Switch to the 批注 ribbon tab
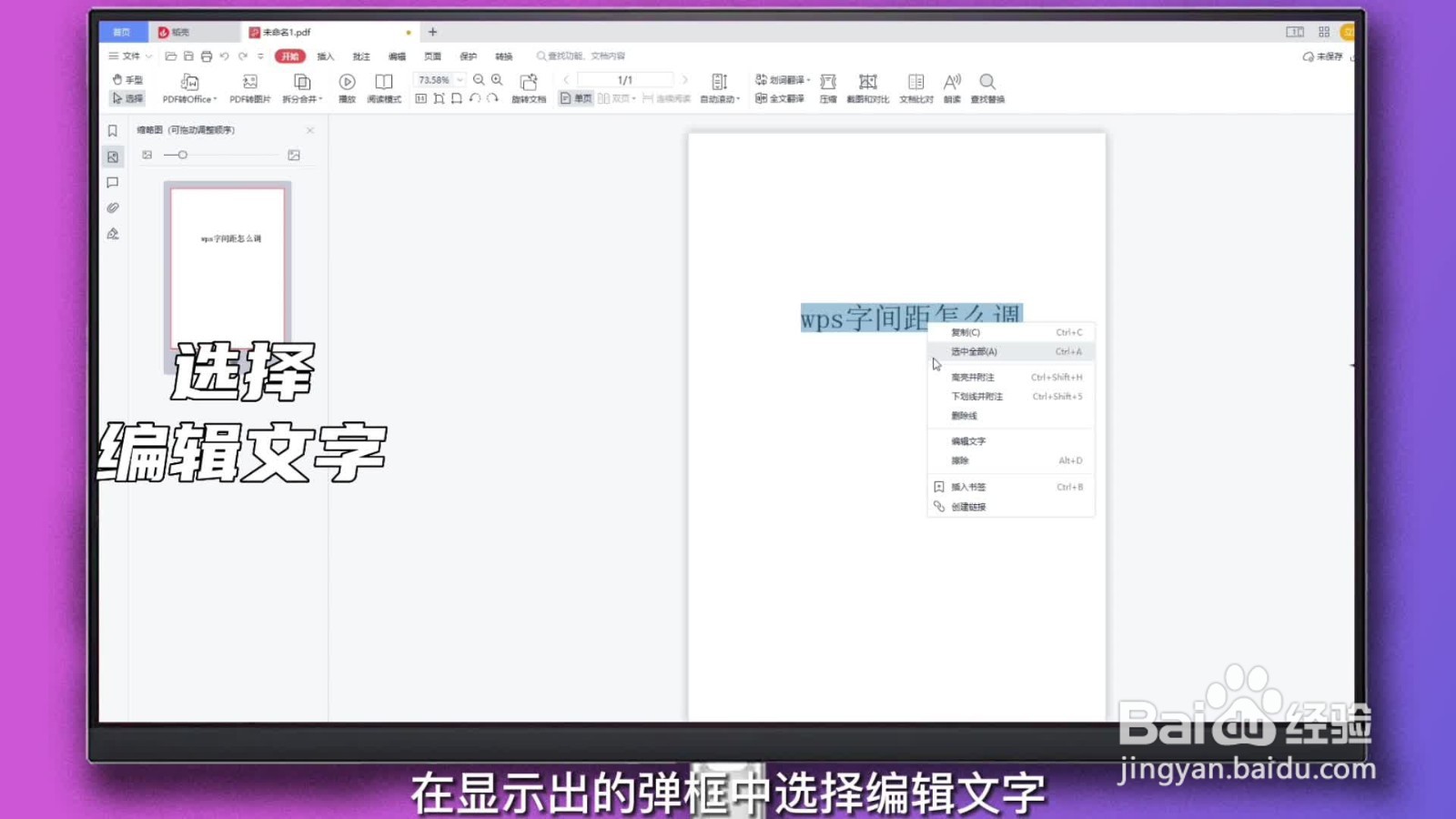Viewport: 1456px width, 819px height. pos(361,56)
